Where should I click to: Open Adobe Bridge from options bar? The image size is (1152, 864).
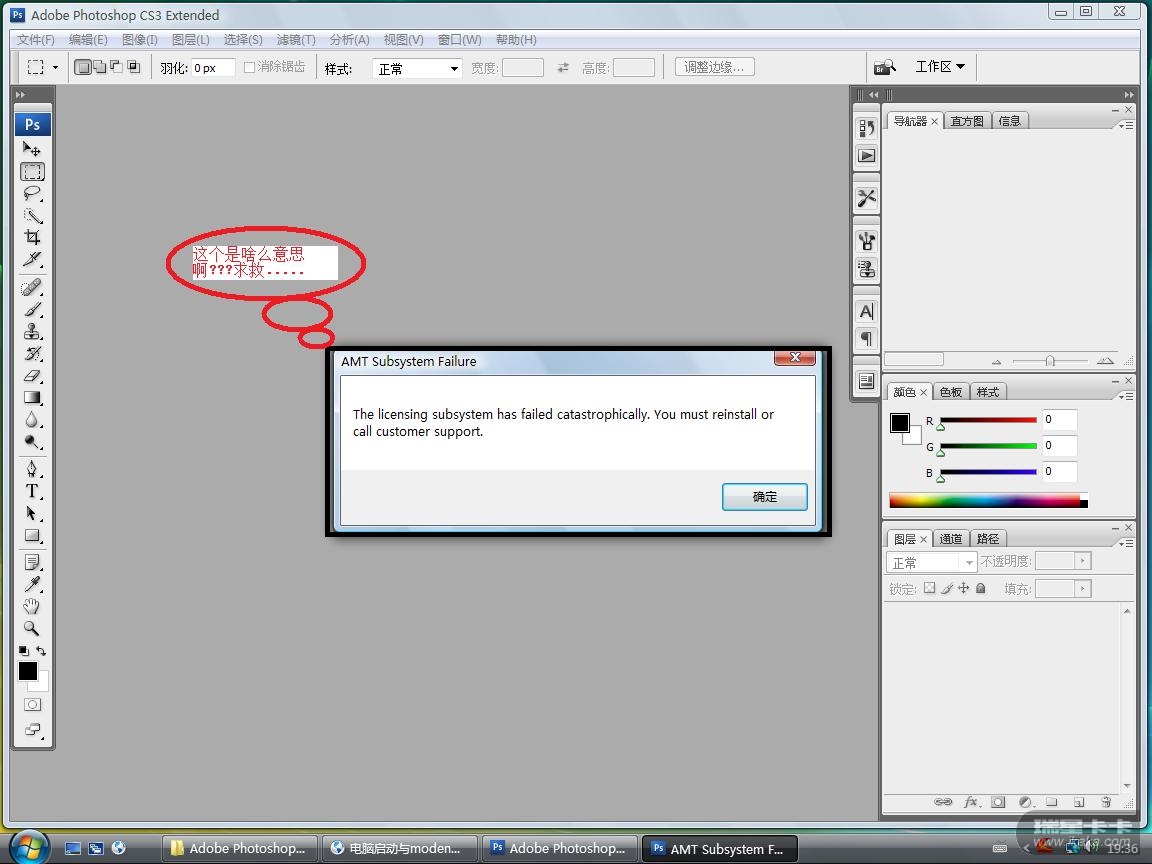pos(885,68)
